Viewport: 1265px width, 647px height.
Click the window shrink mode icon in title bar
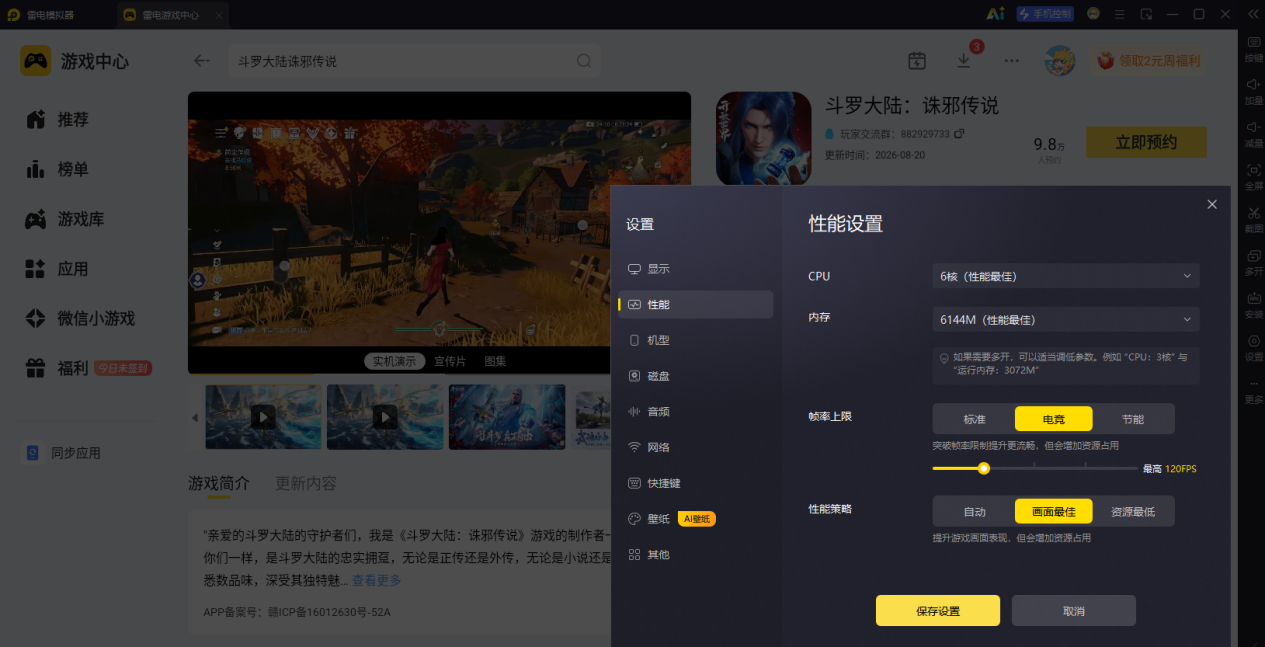click(1146, 14)
